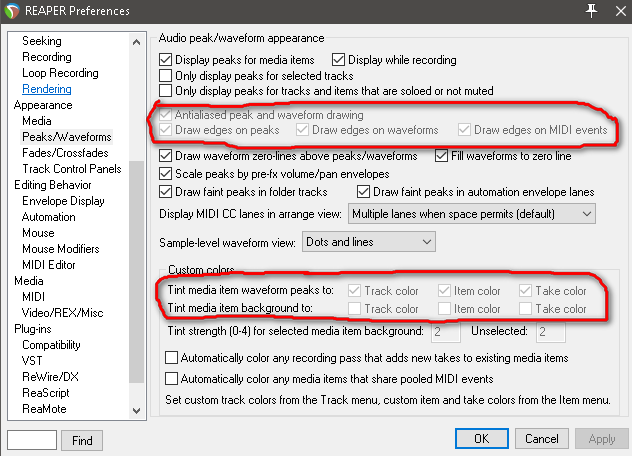The image size is (632, 456).
Task: Select Mouse Modifiers page
Action: pos(61,249)
